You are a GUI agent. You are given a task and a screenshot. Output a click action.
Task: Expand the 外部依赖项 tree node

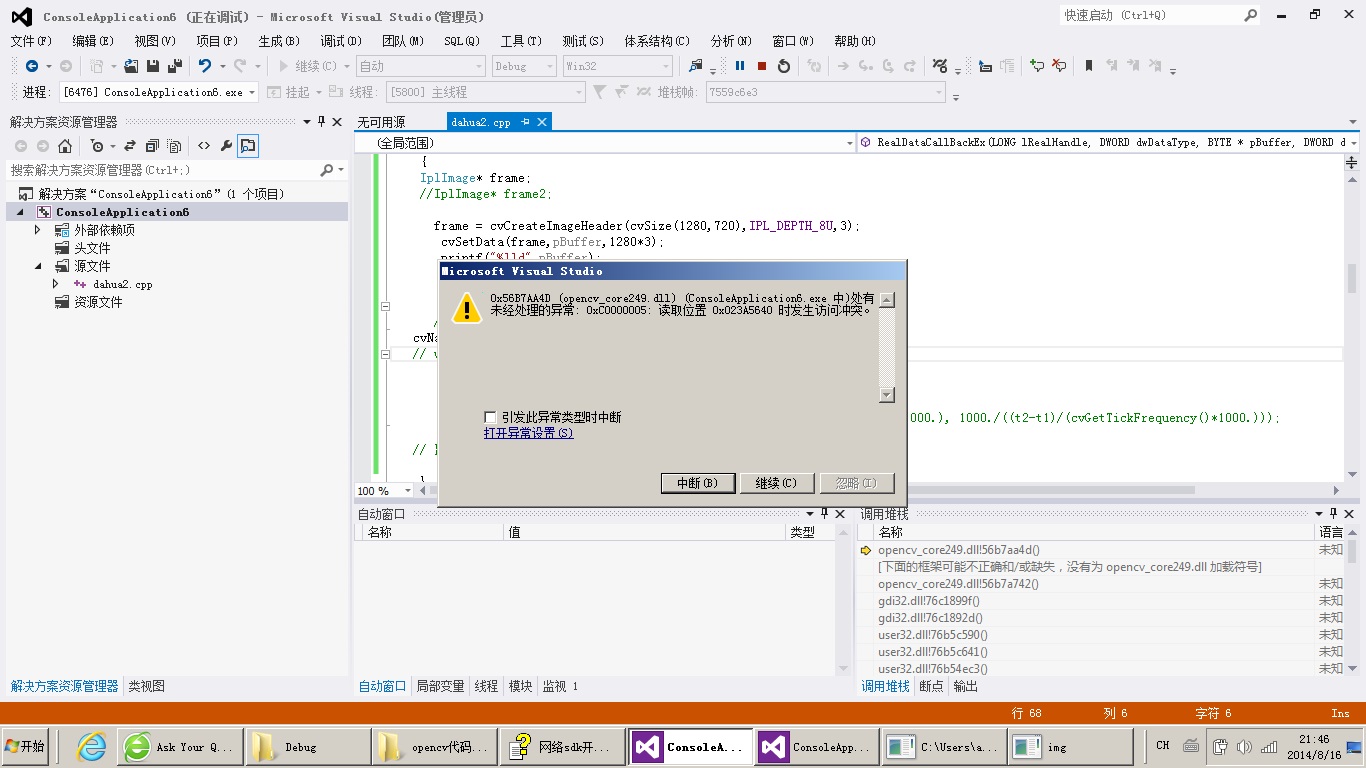tap(38, 230)
